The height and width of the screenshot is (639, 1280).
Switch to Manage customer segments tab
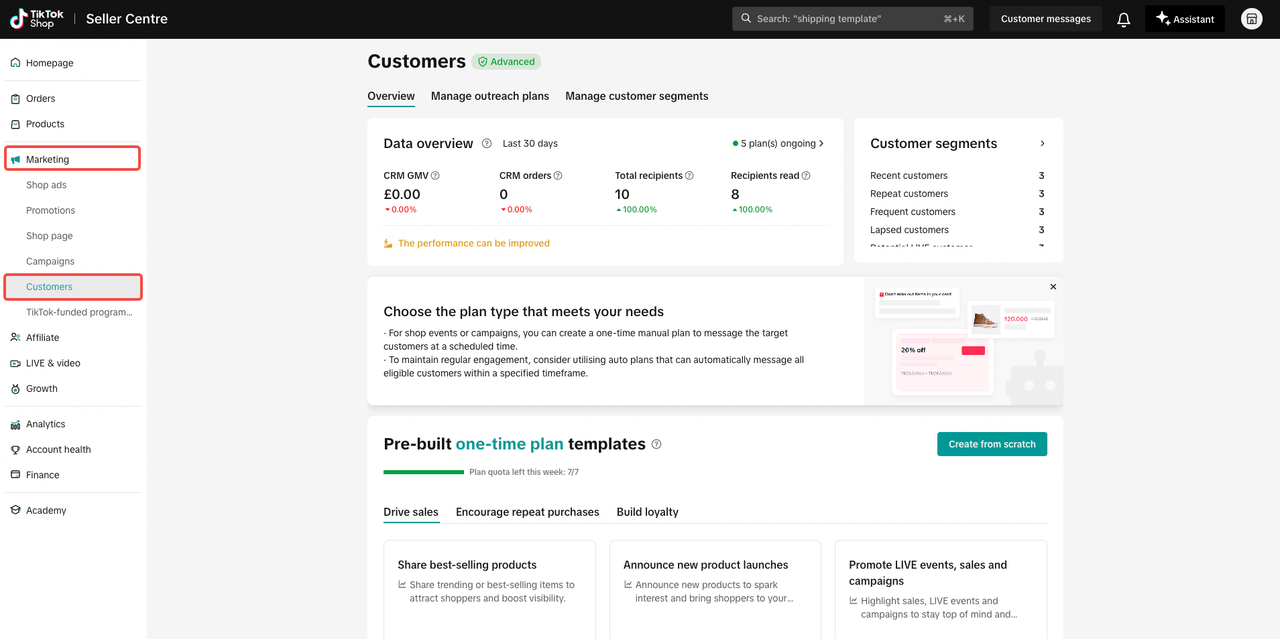[637, 96]
